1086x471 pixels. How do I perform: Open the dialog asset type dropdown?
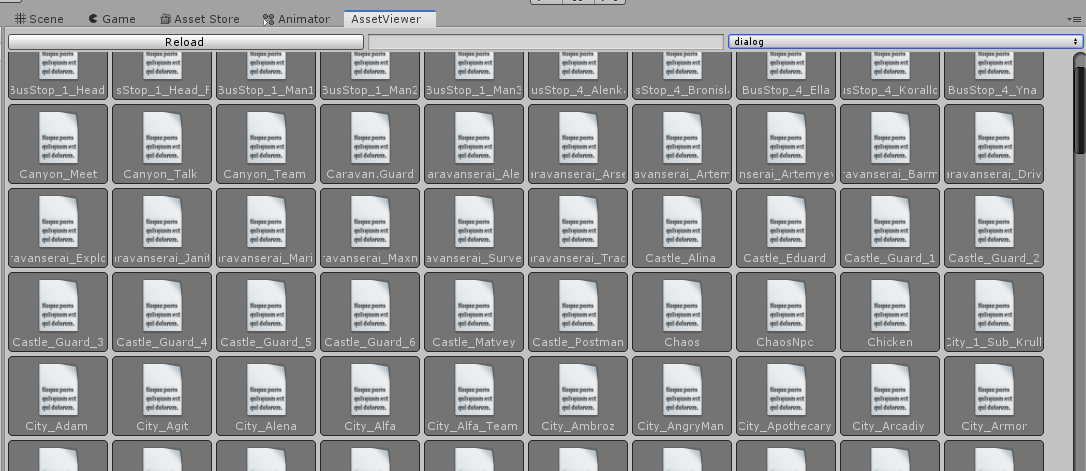(x=905, y=42)
